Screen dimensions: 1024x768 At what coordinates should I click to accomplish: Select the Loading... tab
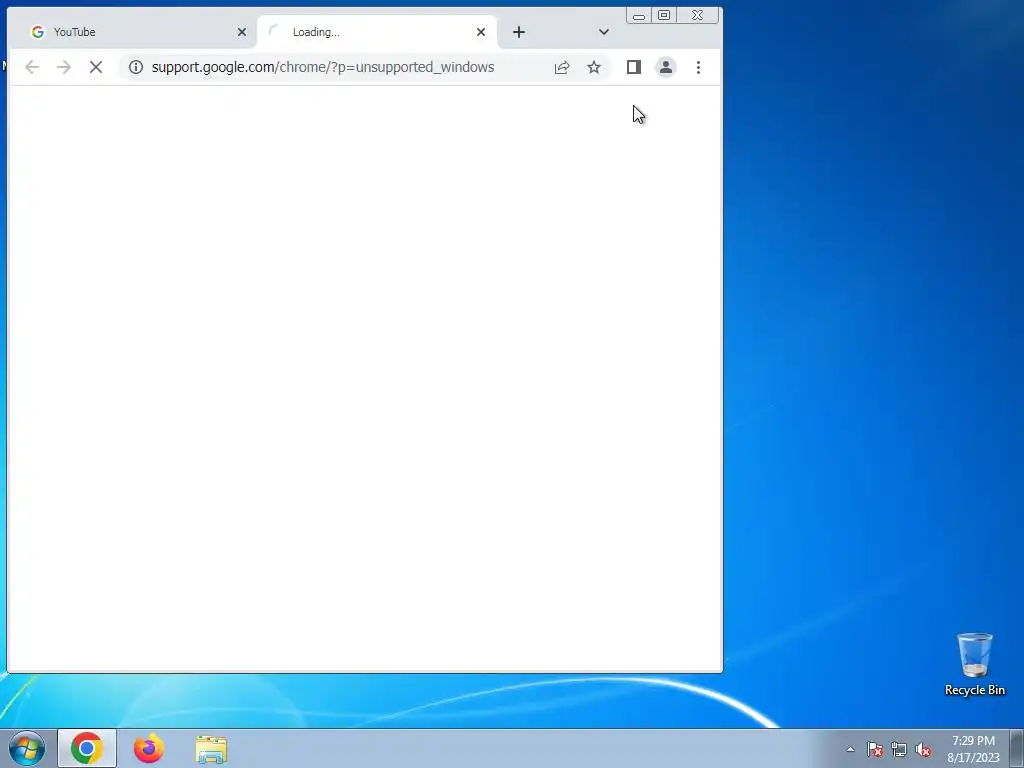click(x=377, y=32)
